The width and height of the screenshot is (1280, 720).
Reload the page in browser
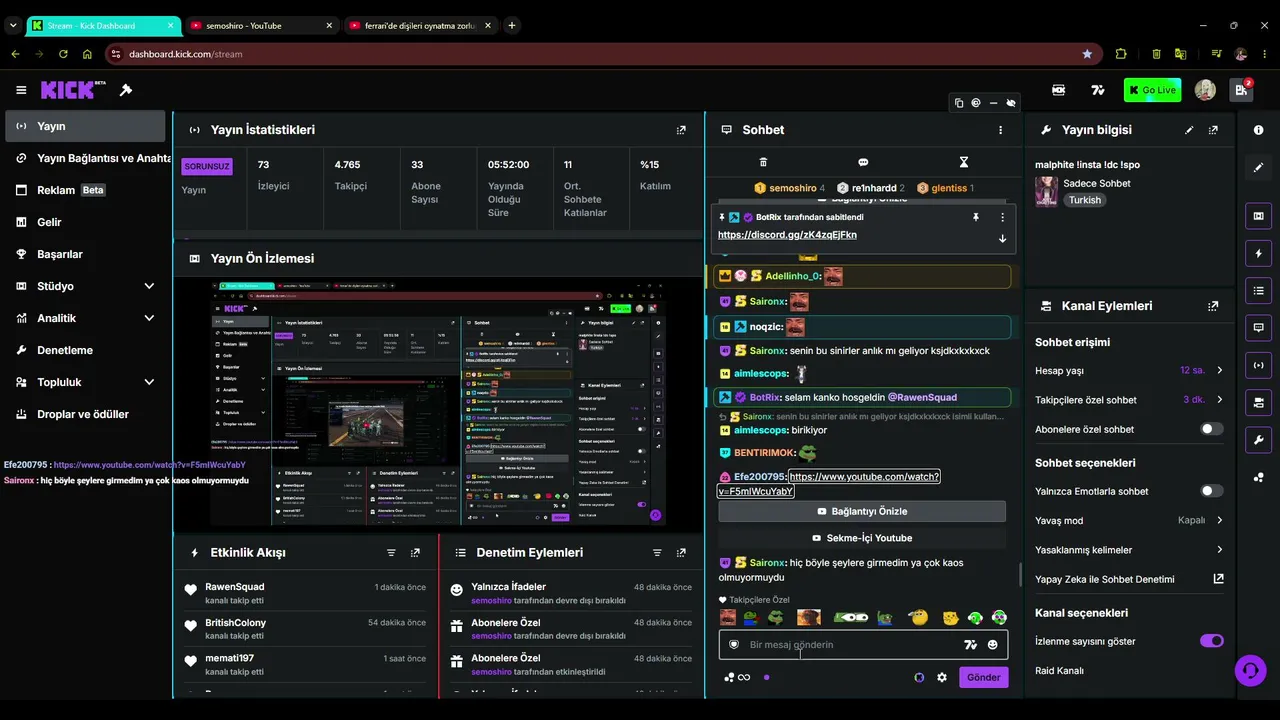[63, 54]
